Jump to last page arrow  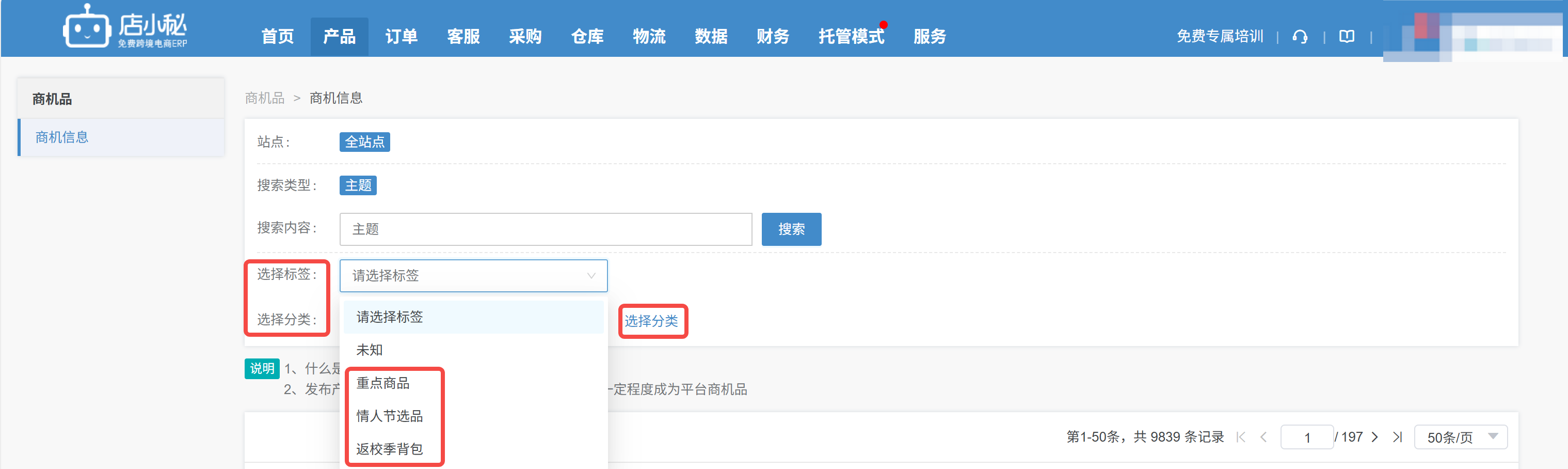tap(1398, 437)
